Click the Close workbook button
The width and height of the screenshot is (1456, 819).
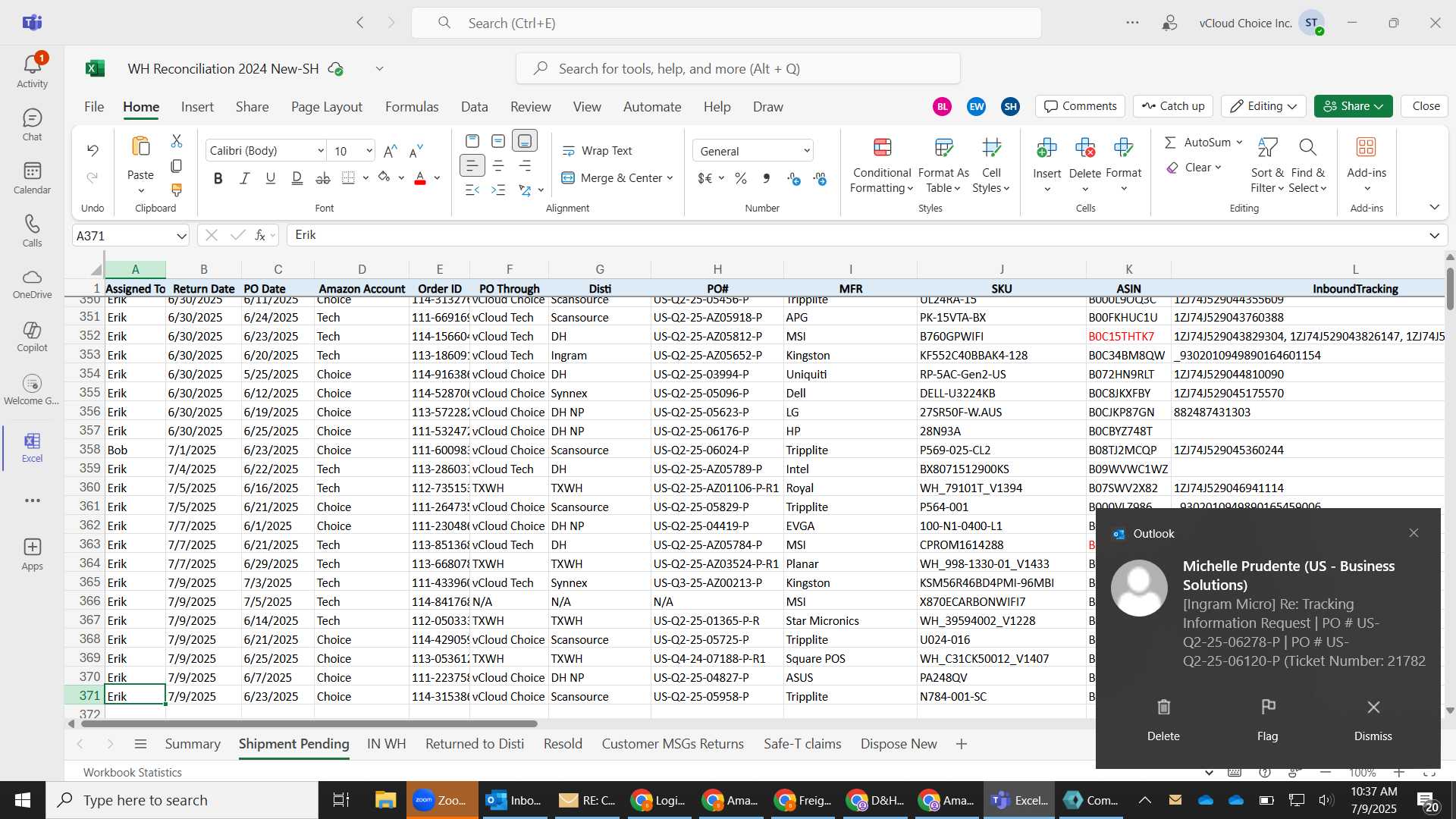(x=1426, y=106)
